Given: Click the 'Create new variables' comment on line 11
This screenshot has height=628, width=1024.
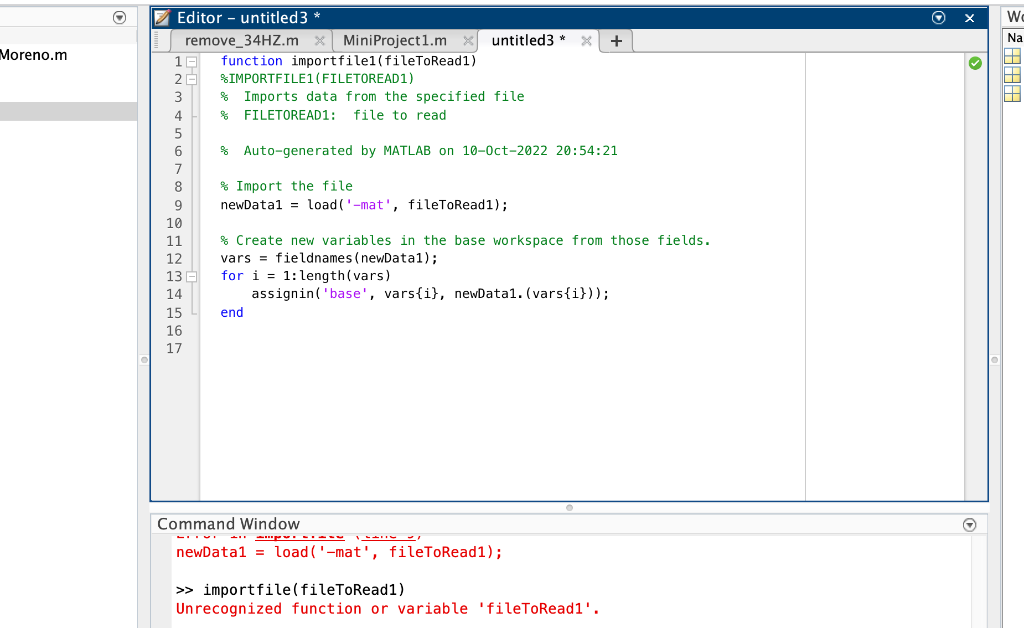Looking at the screenshot, I should point(465,240).
